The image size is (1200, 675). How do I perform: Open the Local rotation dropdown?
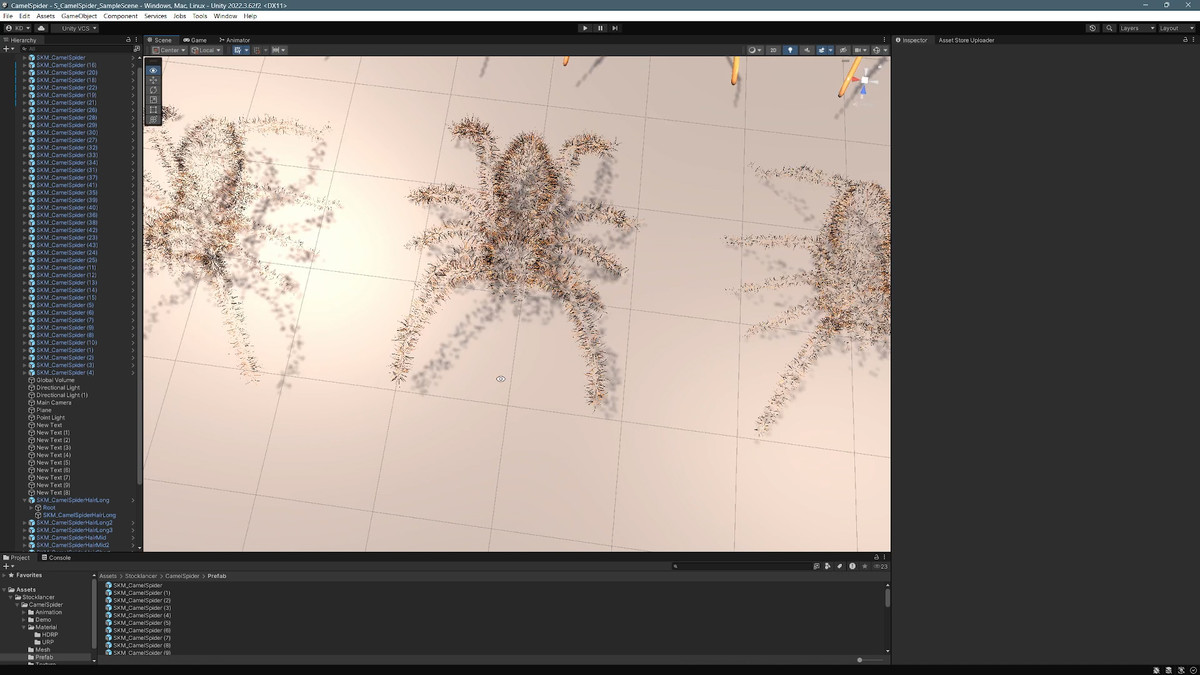(207, 50)
